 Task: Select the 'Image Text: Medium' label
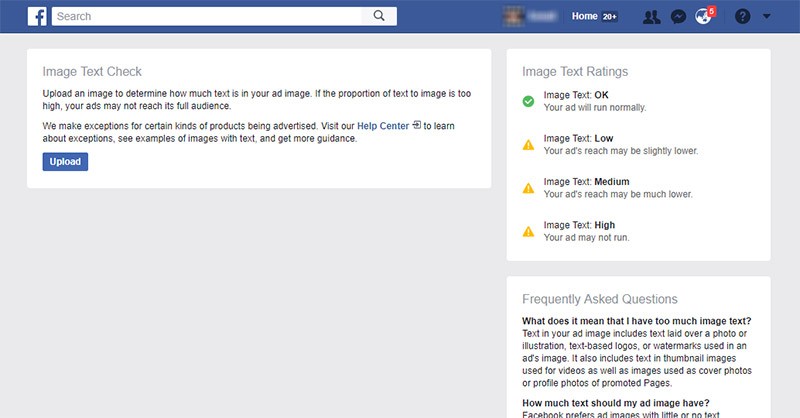pyautogui.click(x=586, y=182)
